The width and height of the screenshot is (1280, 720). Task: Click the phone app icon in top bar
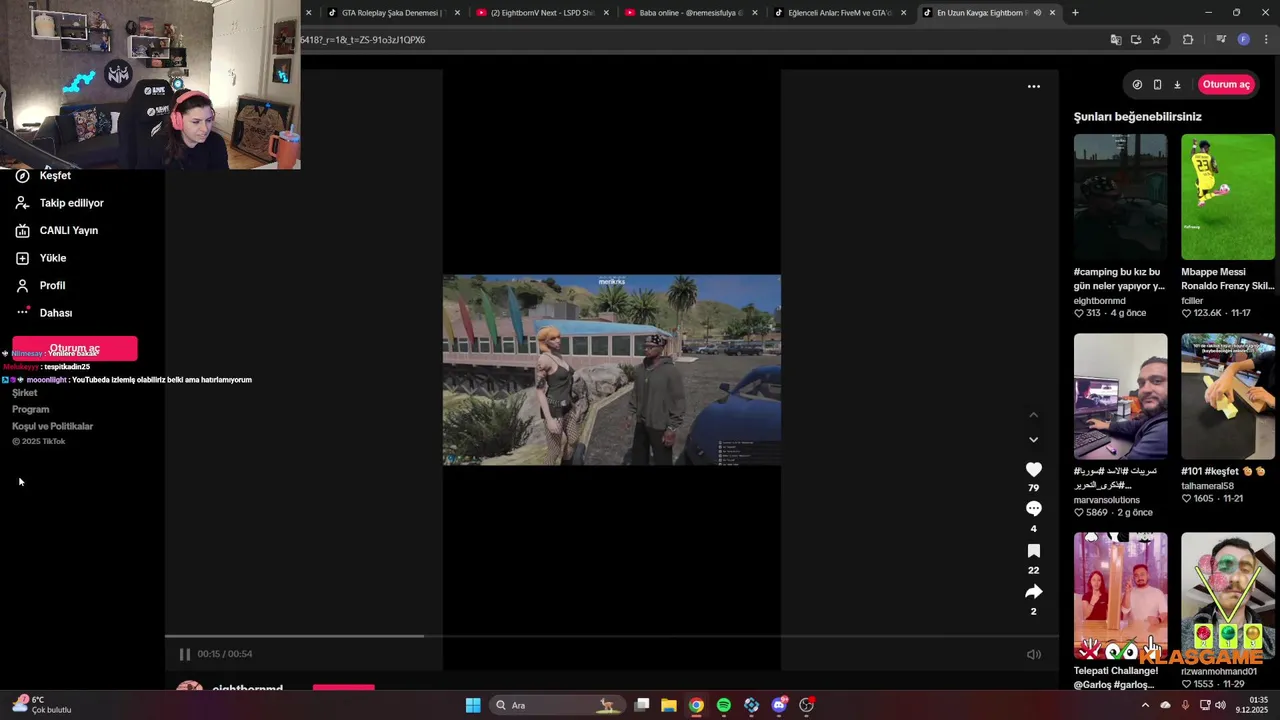click(1157, 85)
